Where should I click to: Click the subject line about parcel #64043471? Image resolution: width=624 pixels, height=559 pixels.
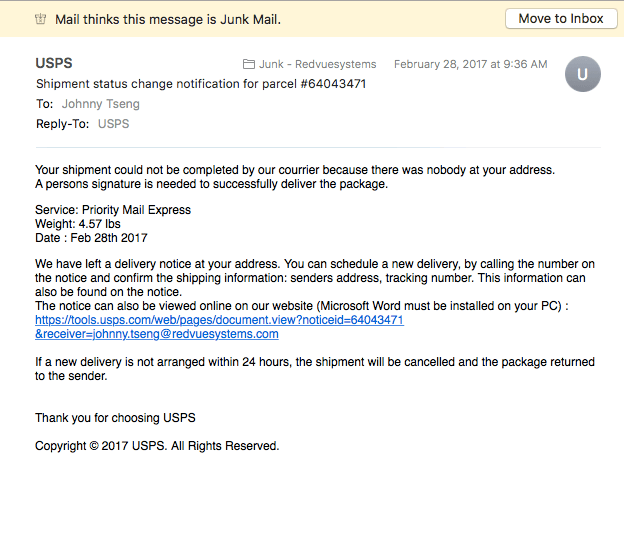(x=201, y=84)
